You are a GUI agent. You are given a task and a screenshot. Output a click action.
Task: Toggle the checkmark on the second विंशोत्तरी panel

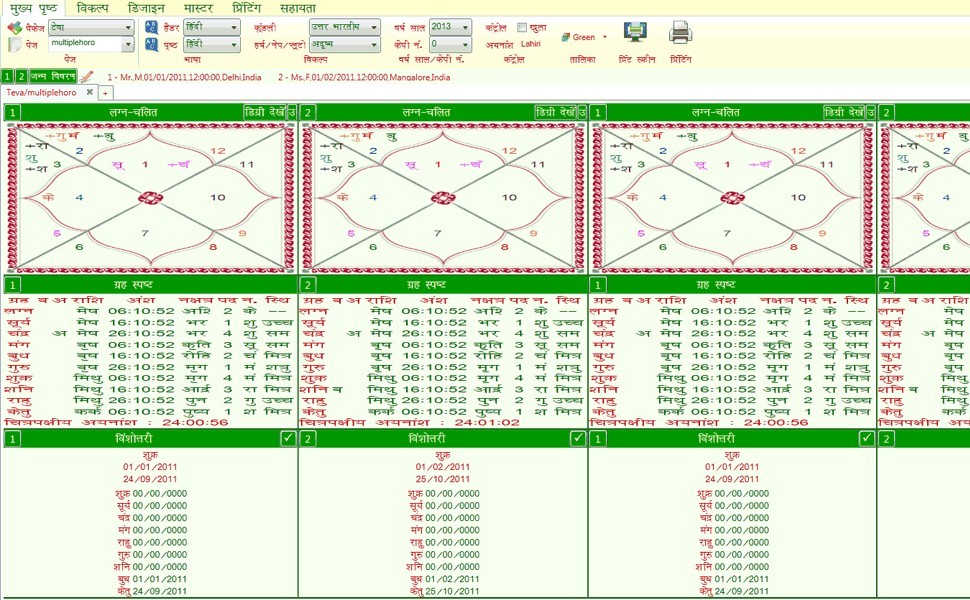pos(578,439)
